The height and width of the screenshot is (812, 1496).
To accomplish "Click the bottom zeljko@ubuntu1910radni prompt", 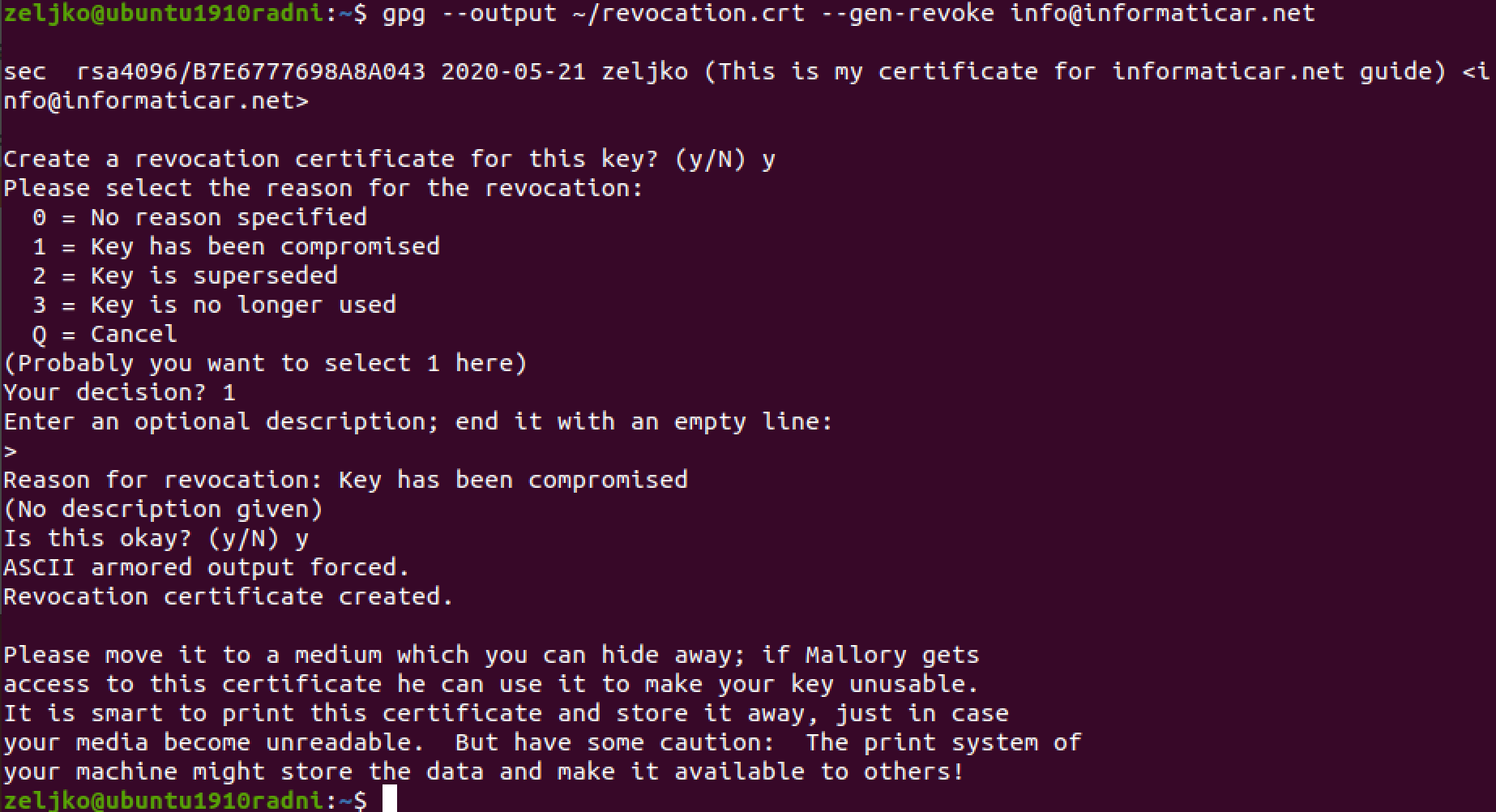I will (x=185, y=801).
